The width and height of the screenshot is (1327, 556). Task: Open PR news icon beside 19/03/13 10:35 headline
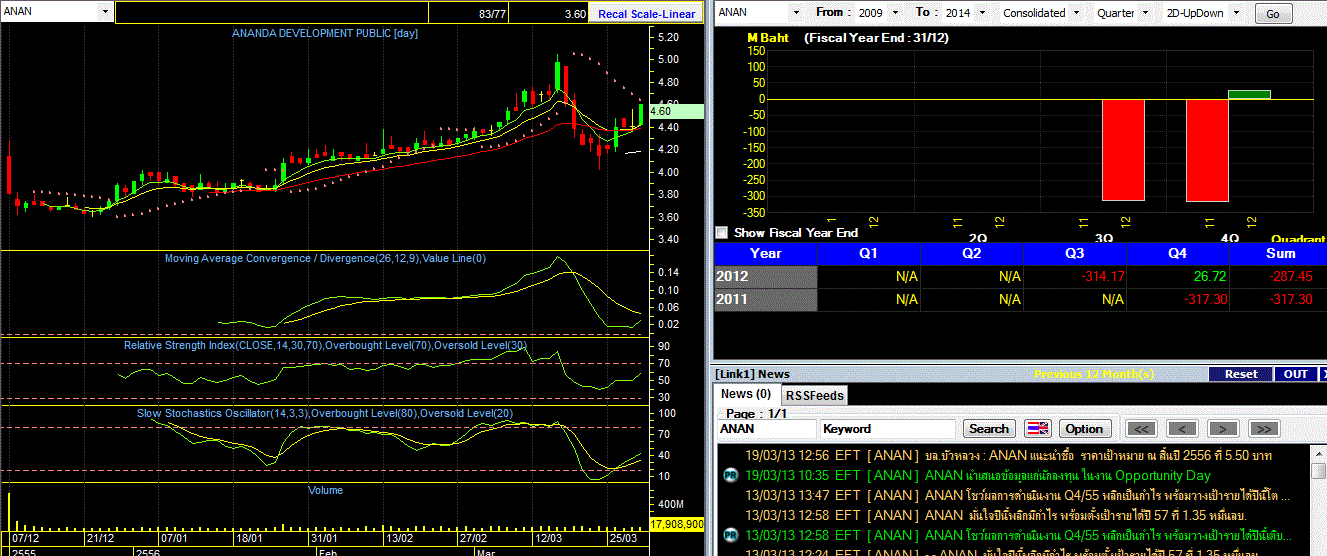[730, 476]
